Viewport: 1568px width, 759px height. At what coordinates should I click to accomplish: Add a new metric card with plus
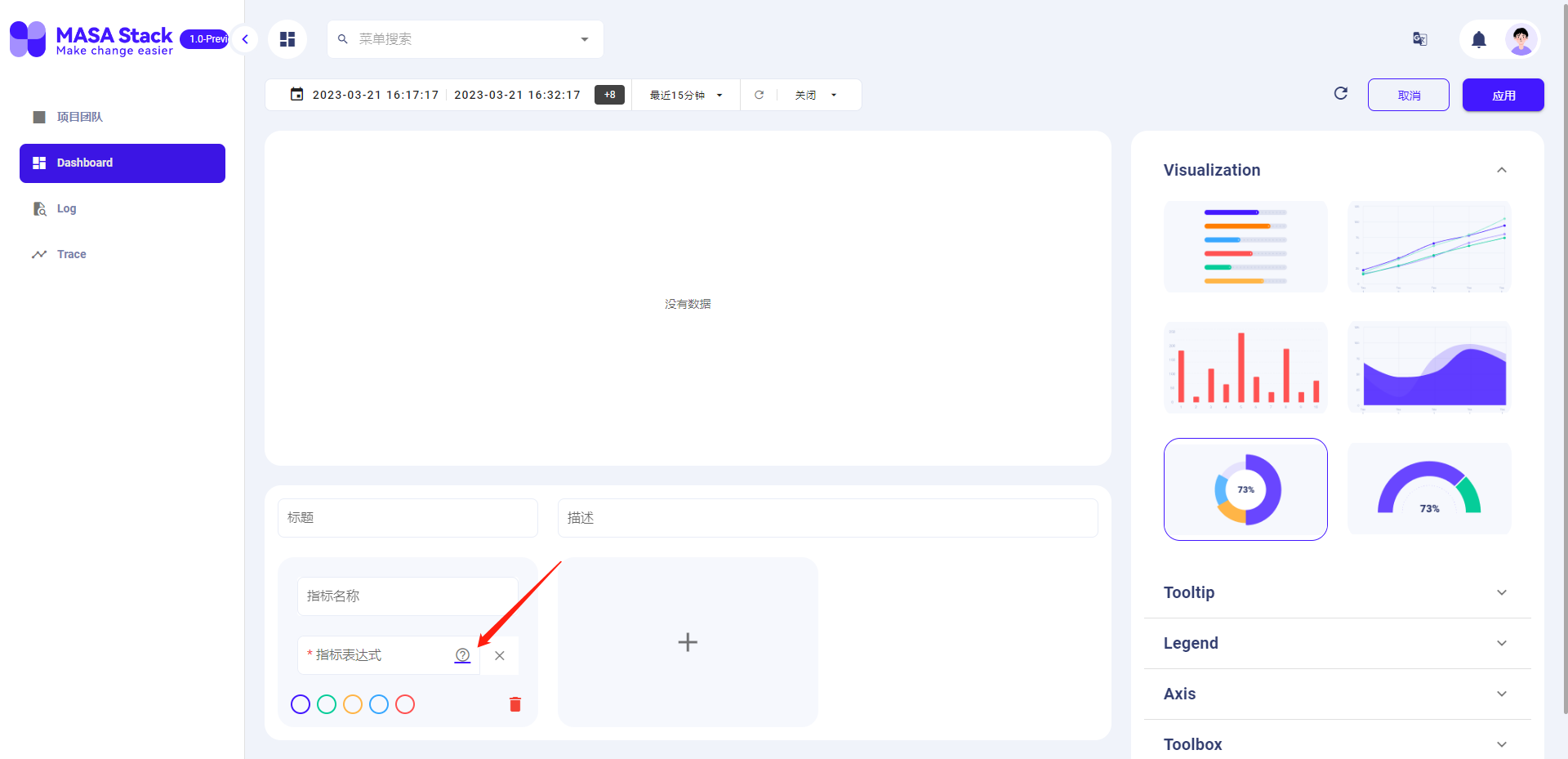point(688,642)
